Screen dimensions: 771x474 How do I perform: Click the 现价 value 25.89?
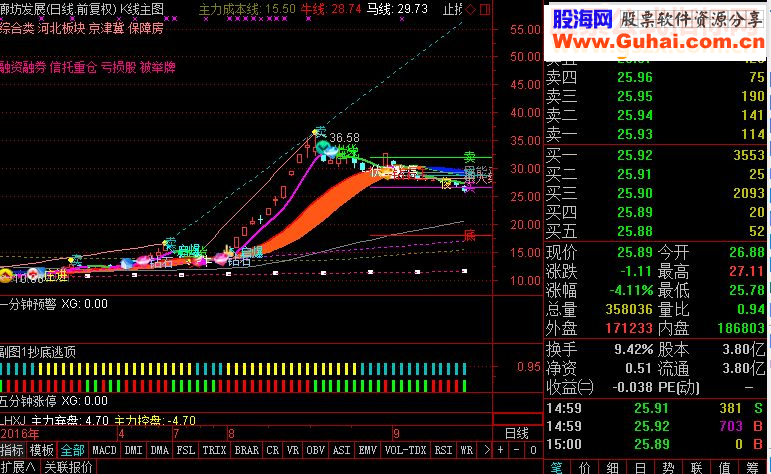[x=635, y=253]
